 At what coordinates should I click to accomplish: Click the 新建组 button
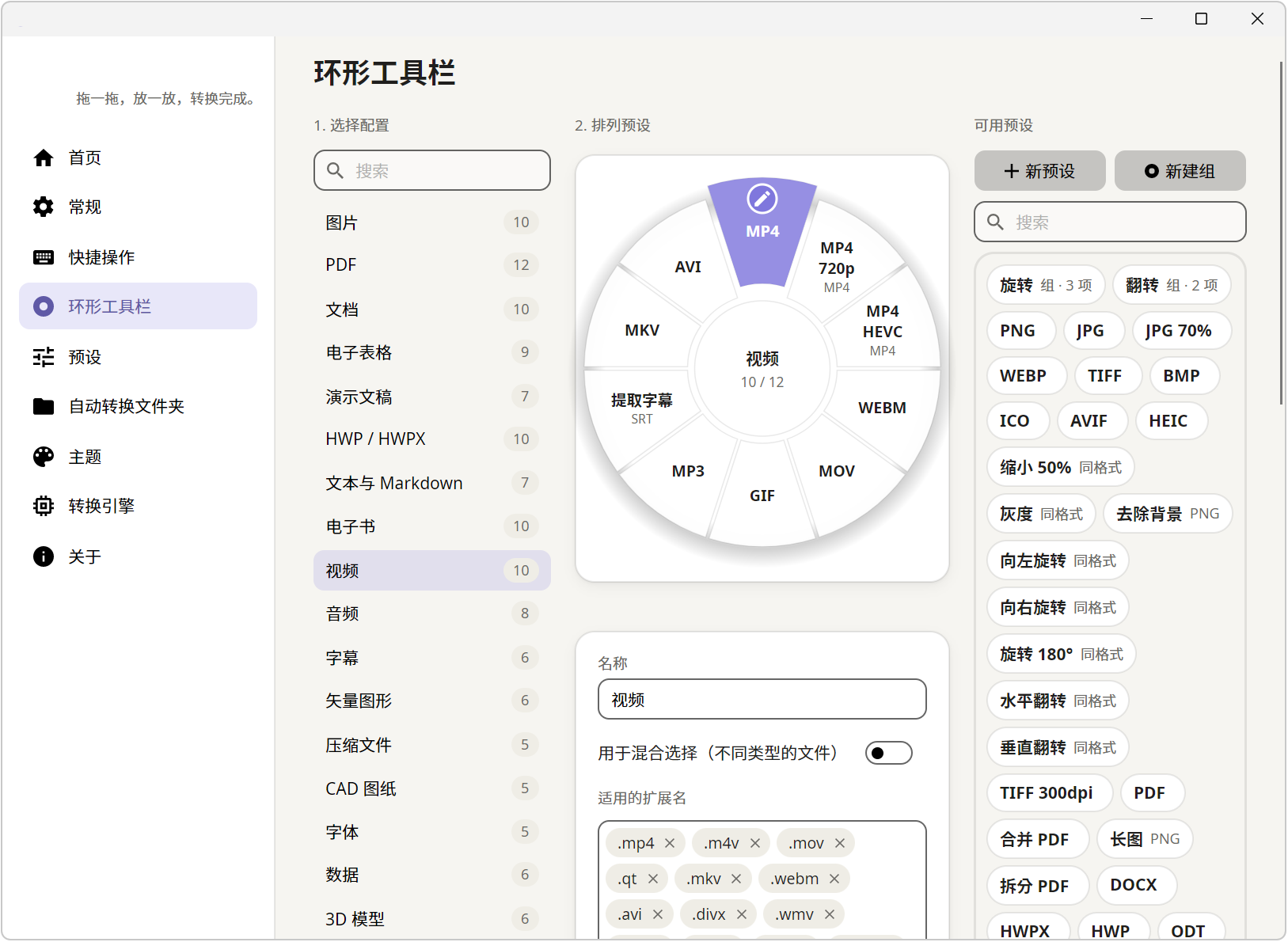1180,171
